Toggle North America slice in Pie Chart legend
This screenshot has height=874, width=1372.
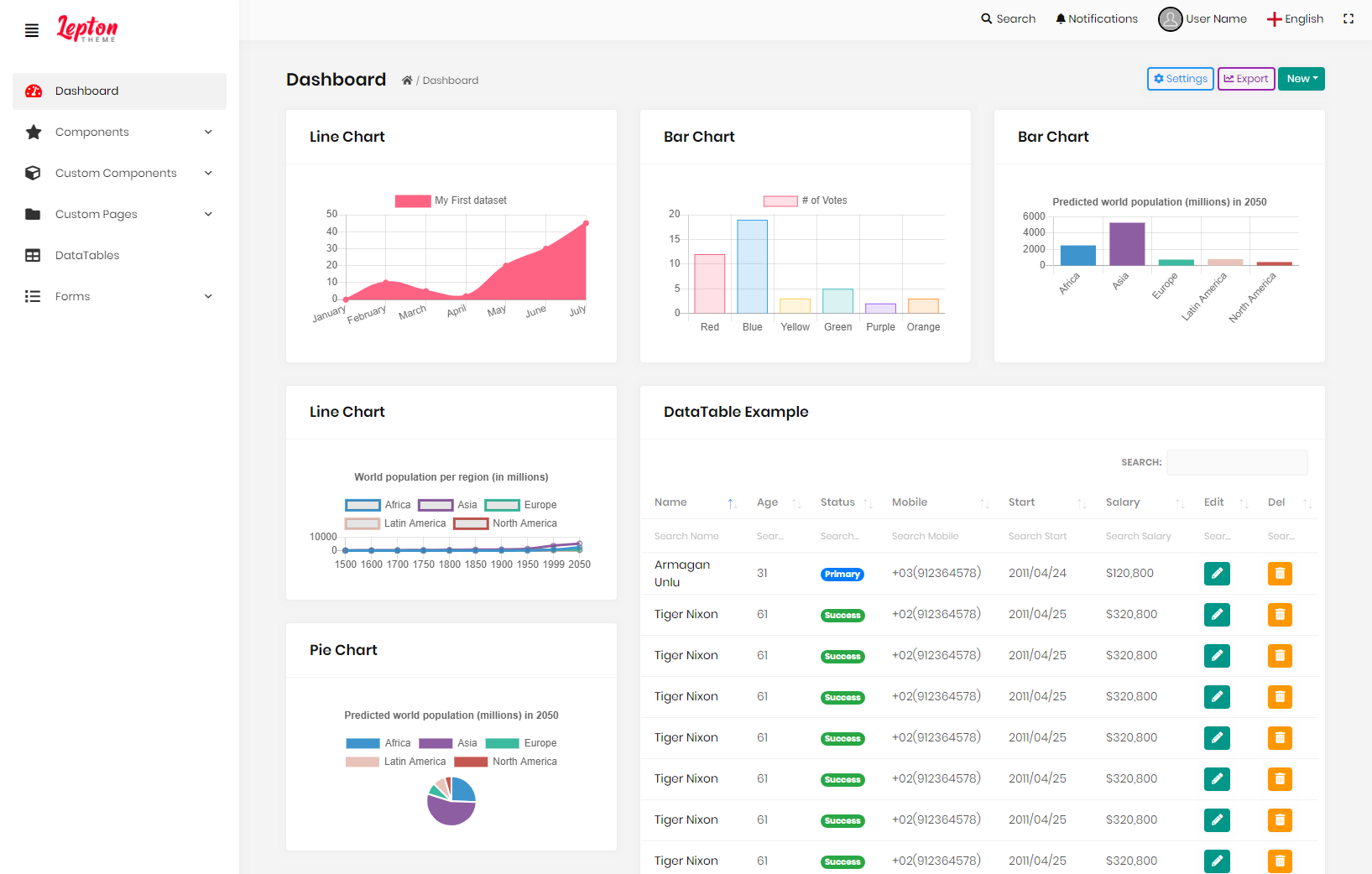coord(506,762)
